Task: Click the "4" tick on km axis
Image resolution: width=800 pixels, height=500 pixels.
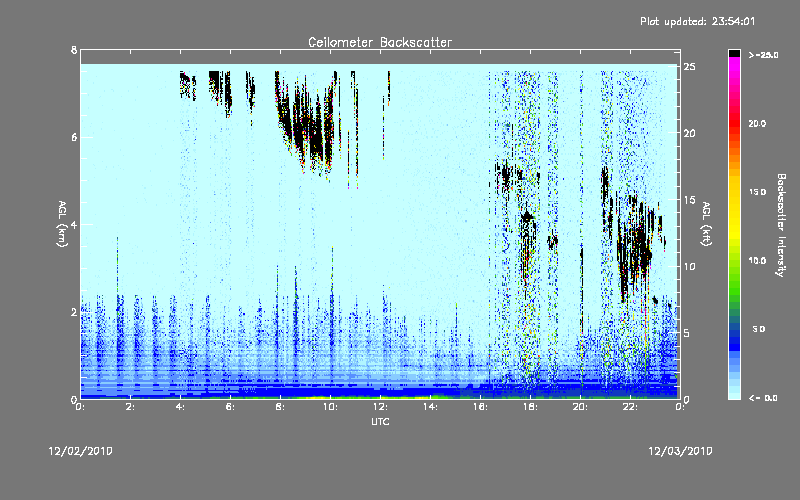Action: tap(74, 224)
